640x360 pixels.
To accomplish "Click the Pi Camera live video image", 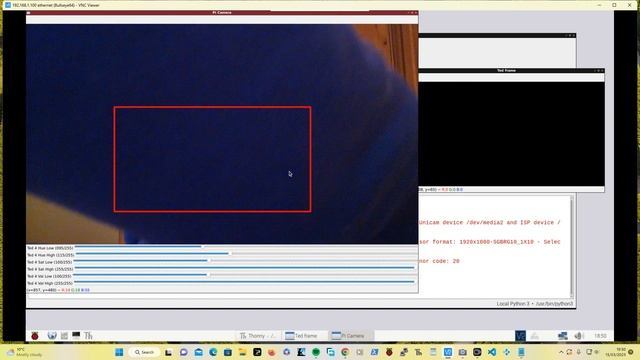I will [x=222, y=134].
